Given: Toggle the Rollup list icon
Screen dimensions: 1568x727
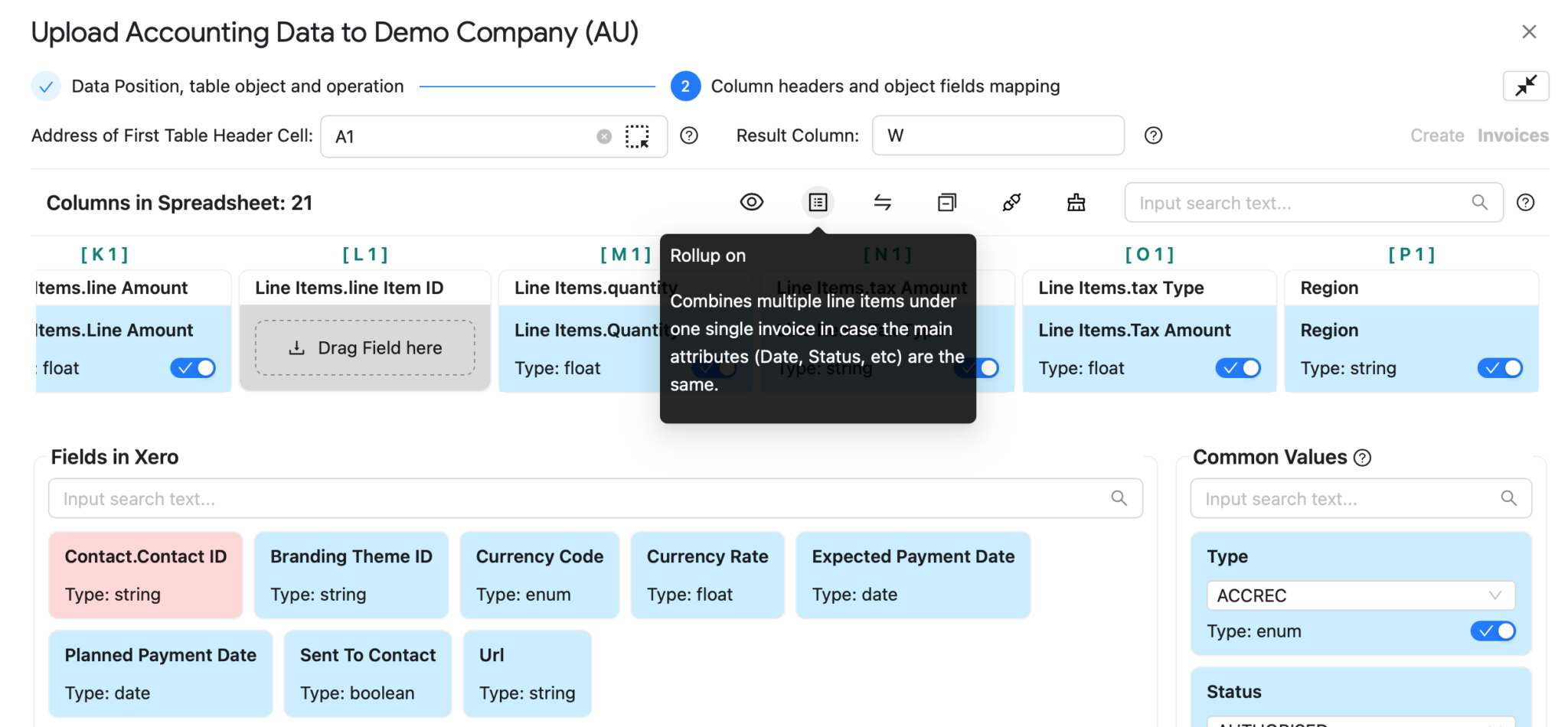Looking at the screenshot, I should coord(818,202).
